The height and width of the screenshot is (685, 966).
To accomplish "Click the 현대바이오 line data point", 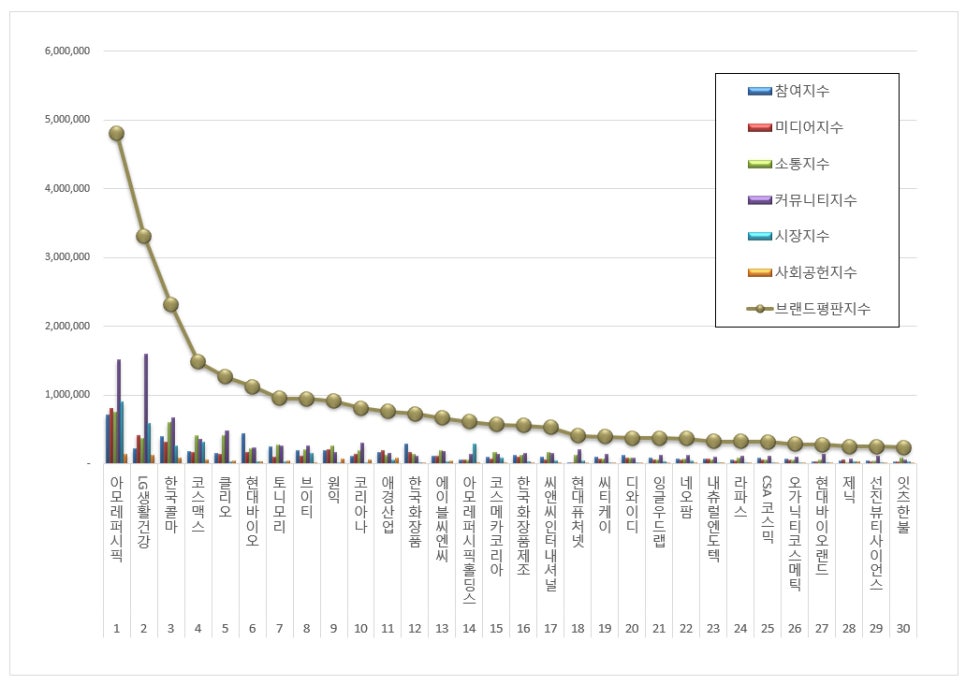I will 252,387.
